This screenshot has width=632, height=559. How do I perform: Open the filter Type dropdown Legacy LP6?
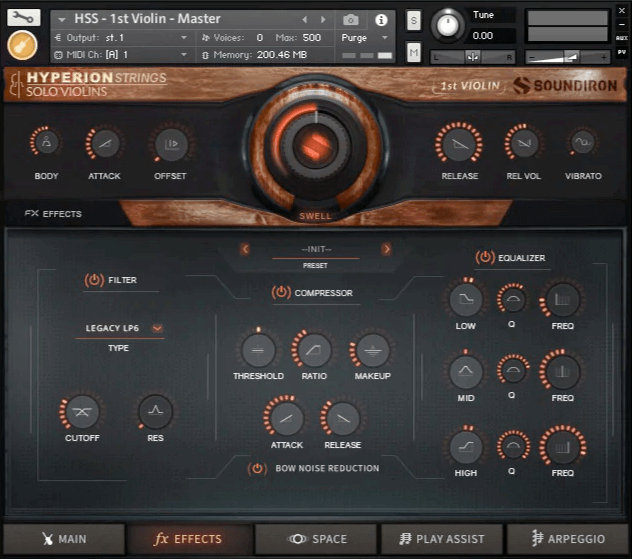(x=120, y=328)
